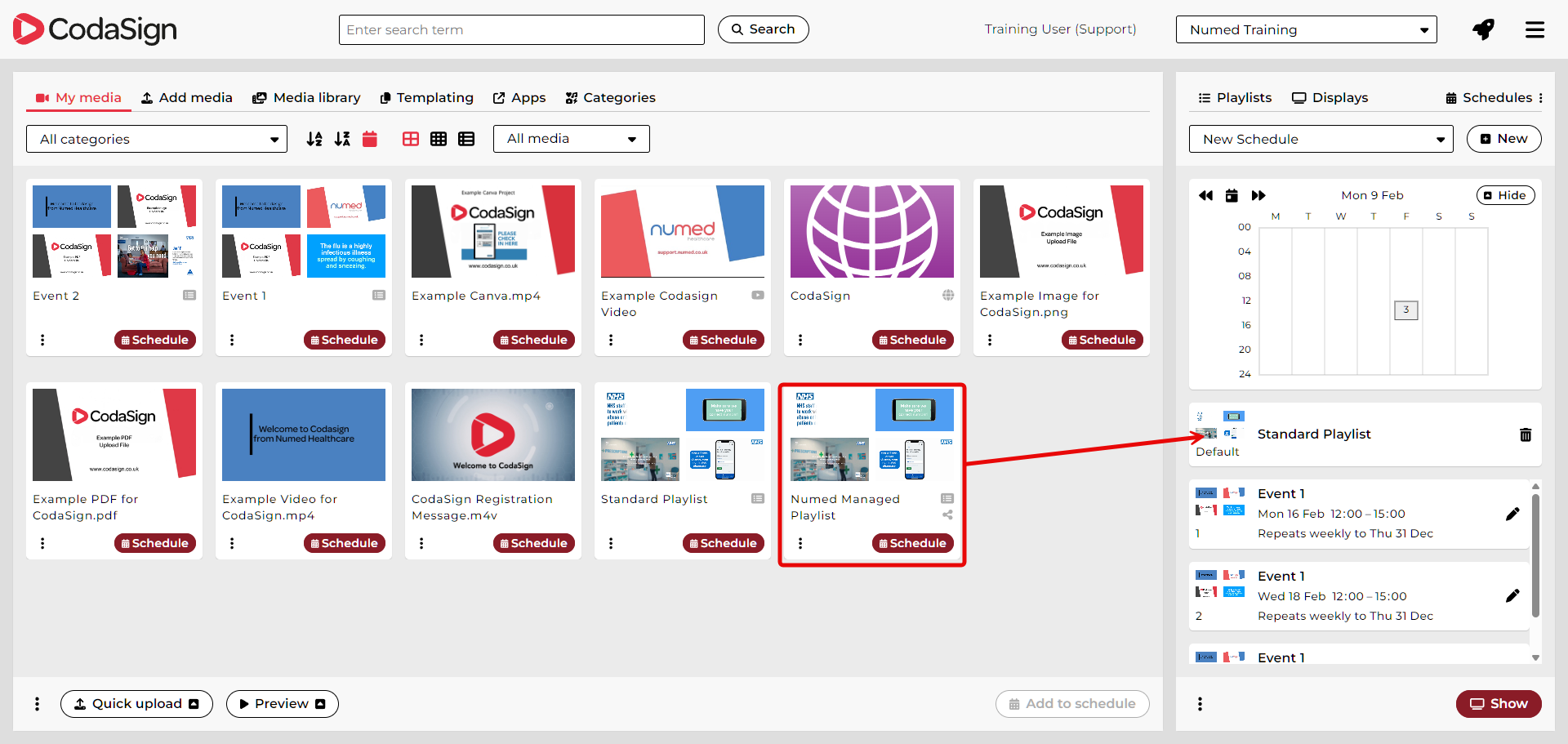Edit the Mon 16 Feb Event 1 entry
Viewport: 1568px width, 744px height.
(1512, 514)
